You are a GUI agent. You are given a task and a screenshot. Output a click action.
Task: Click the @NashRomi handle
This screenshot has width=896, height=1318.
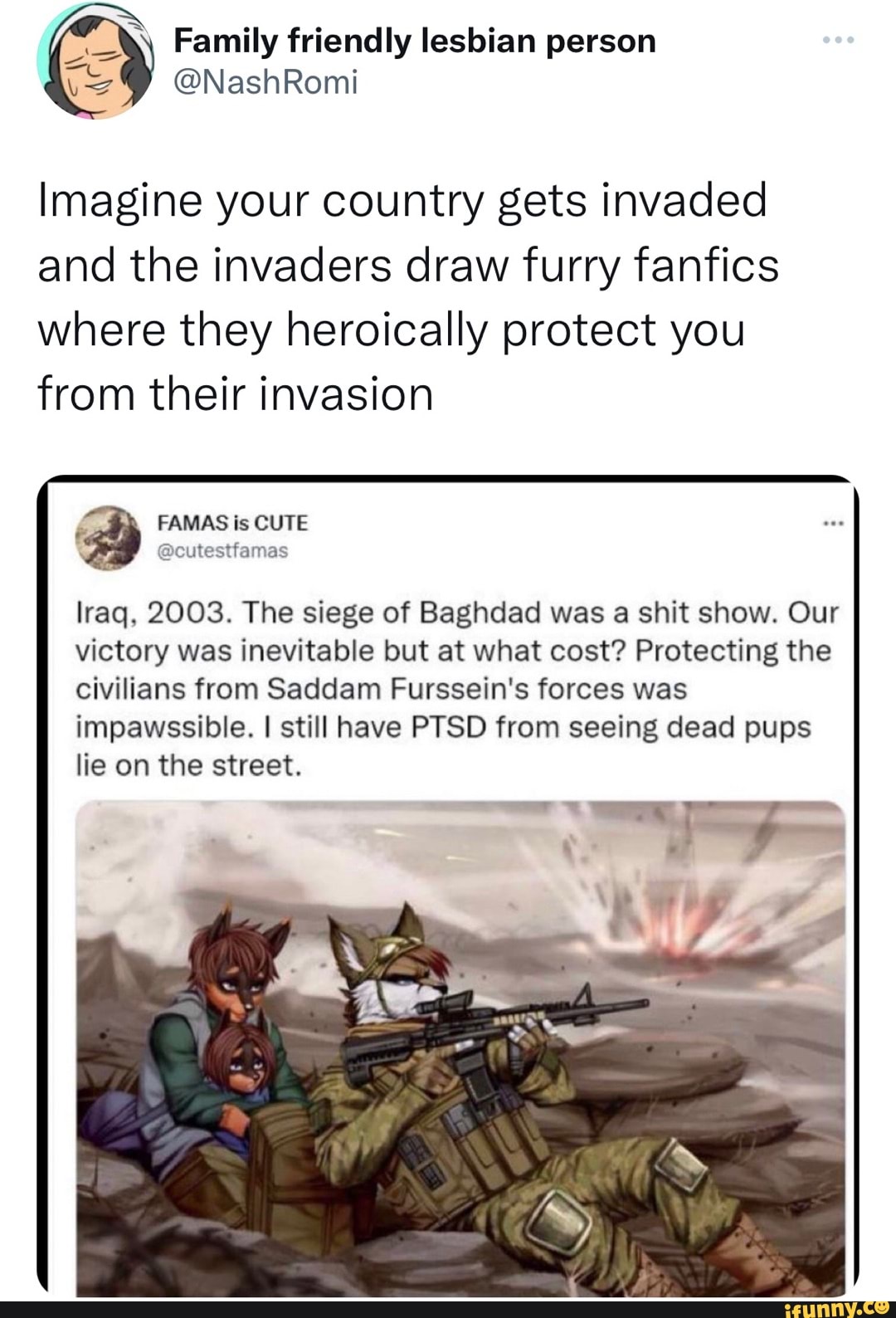click(265, 82)
